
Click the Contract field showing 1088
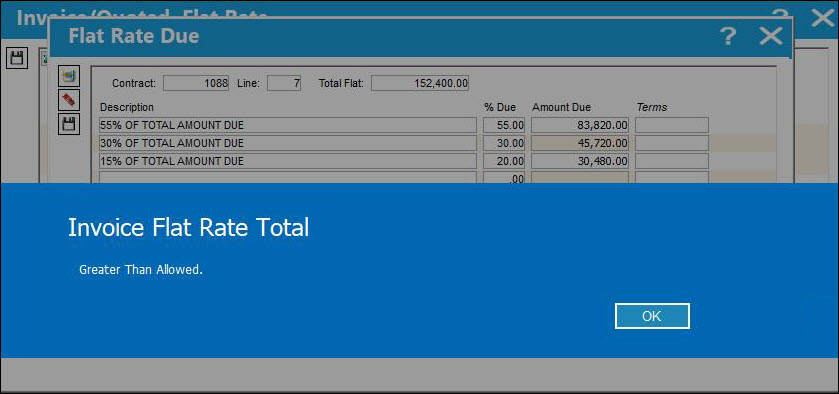click(196, 84)
